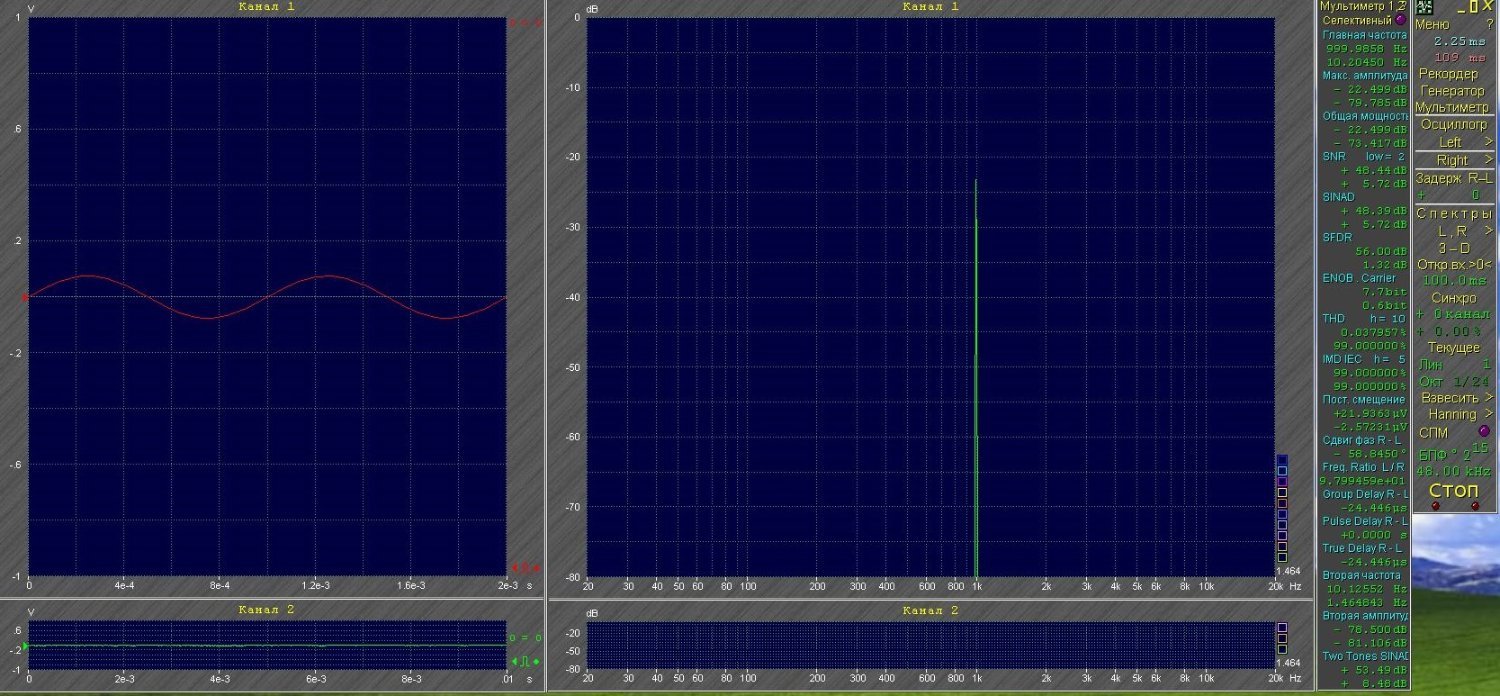Viewport: 1500px width, 696px height.
Task: Open the Генератор panel
Action: coord(1452,91)
